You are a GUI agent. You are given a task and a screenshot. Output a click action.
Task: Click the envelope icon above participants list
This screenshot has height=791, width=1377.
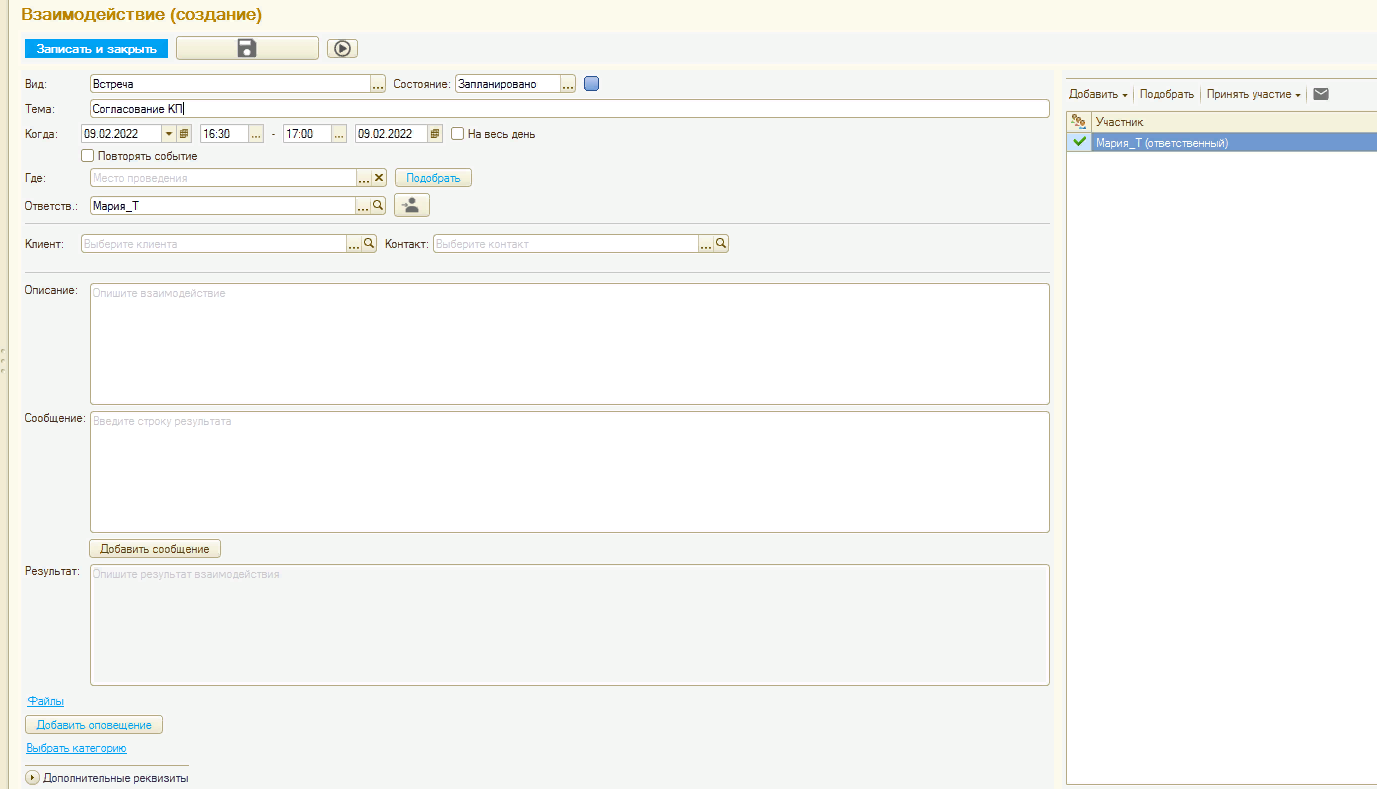pyautogui.click(x=1321, y=94)
